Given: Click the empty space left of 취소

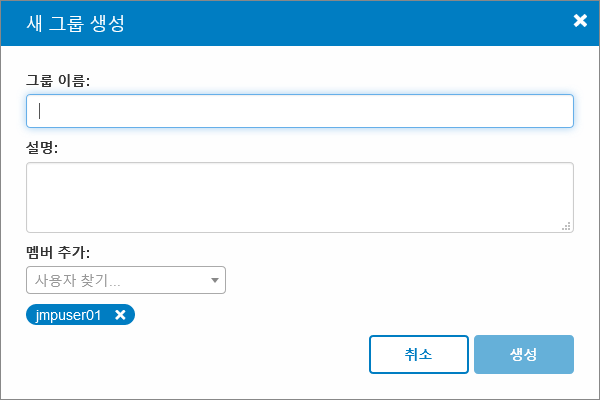Looking at the screenshot, I should pos(200,354).
